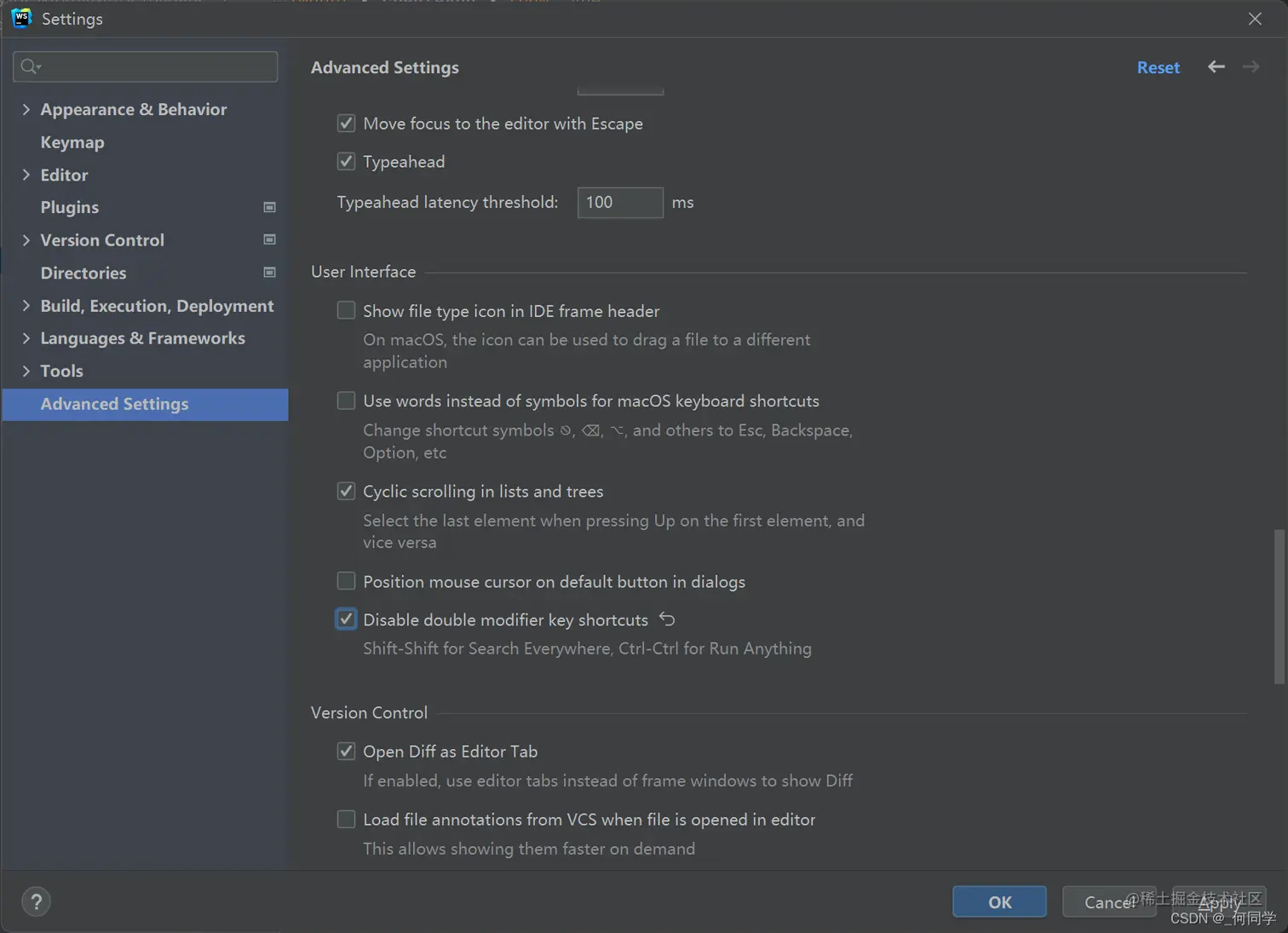Click the back navigation arrow icon
1288x933 pixels.
1216,66
